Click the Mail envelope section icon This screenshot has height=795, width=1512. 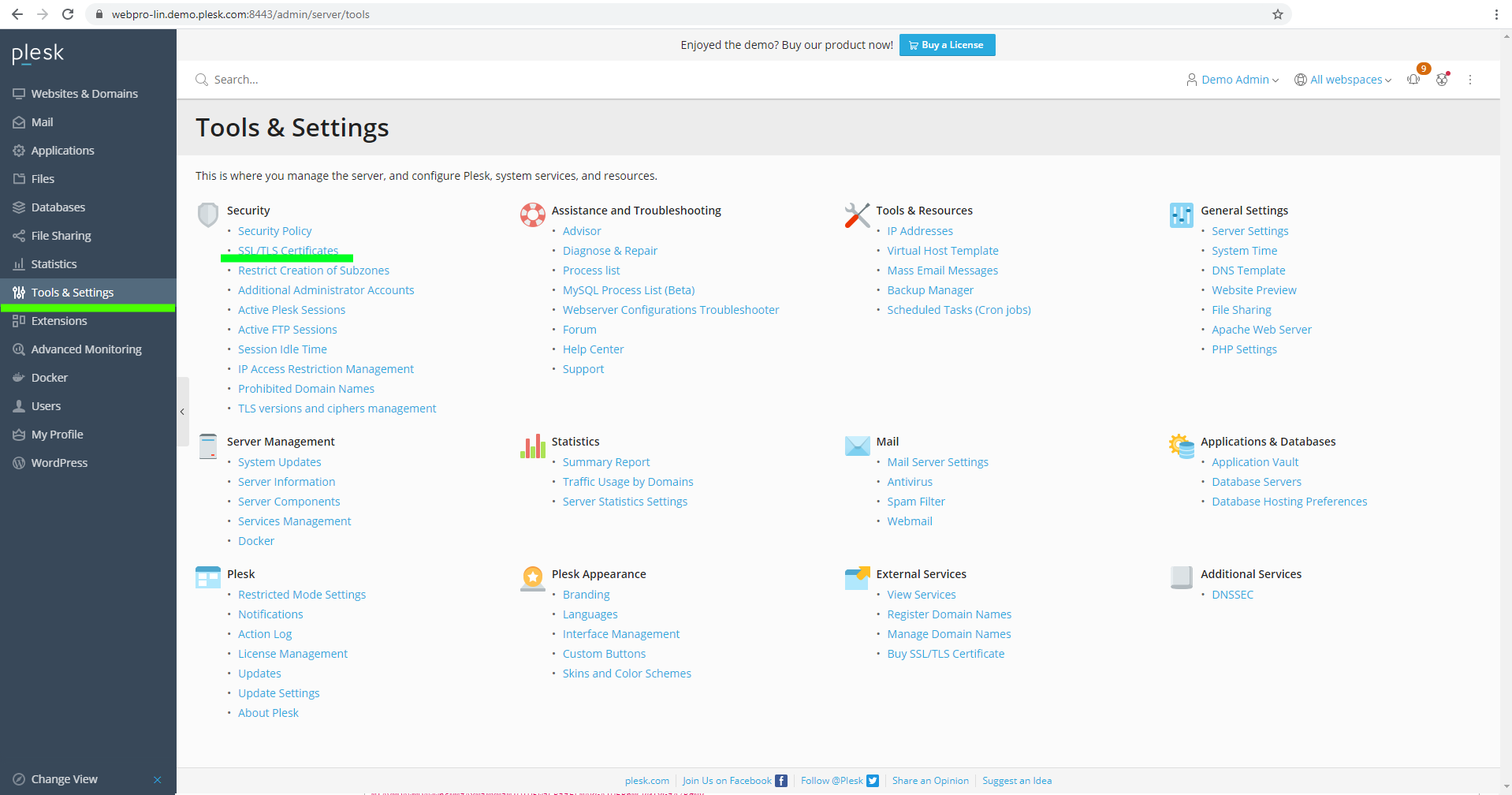coord(857,446)
